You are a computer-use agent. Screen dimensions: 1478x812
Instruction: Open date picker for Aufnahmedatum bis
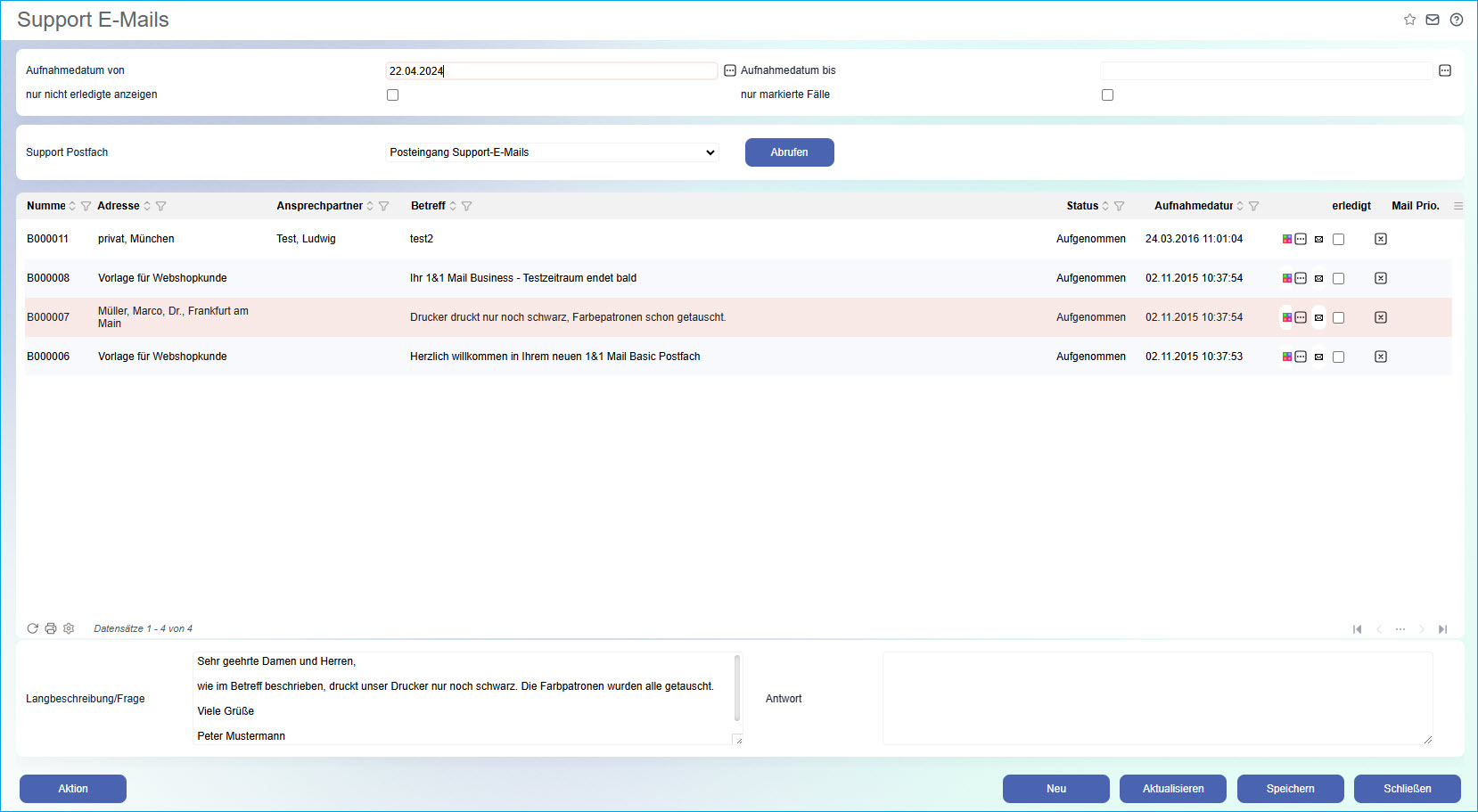1445,70
